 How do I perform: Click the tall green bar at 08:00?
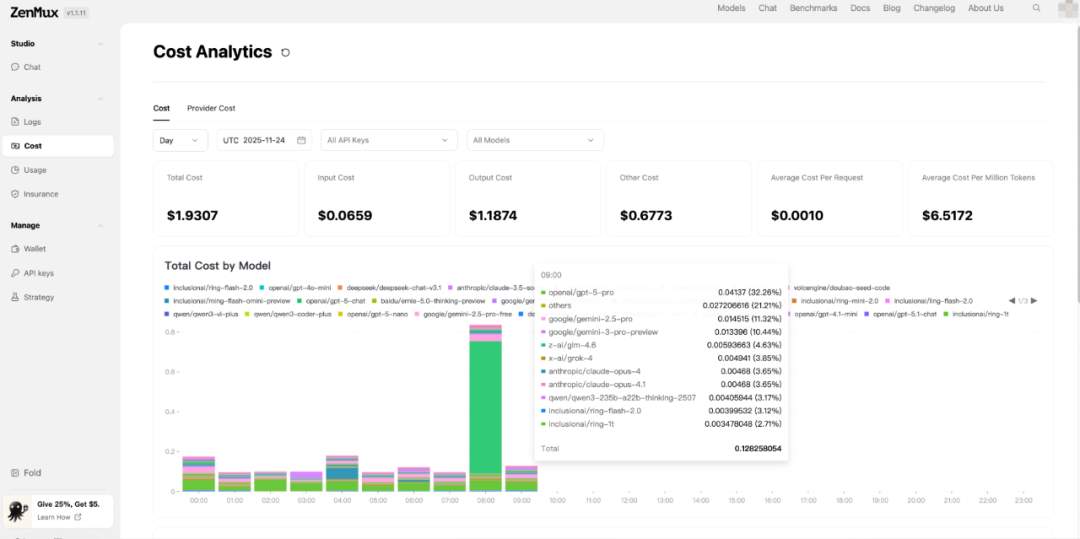(486, 408)
